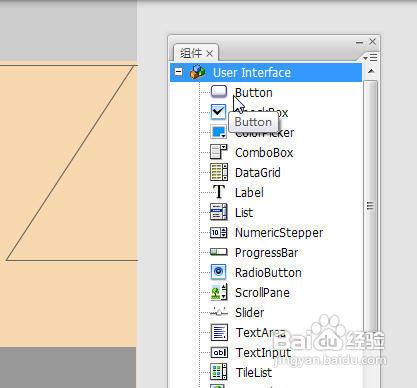Click the TileList component icon
The height and width of the screenshot is (388, 417).
click(219, 372)
